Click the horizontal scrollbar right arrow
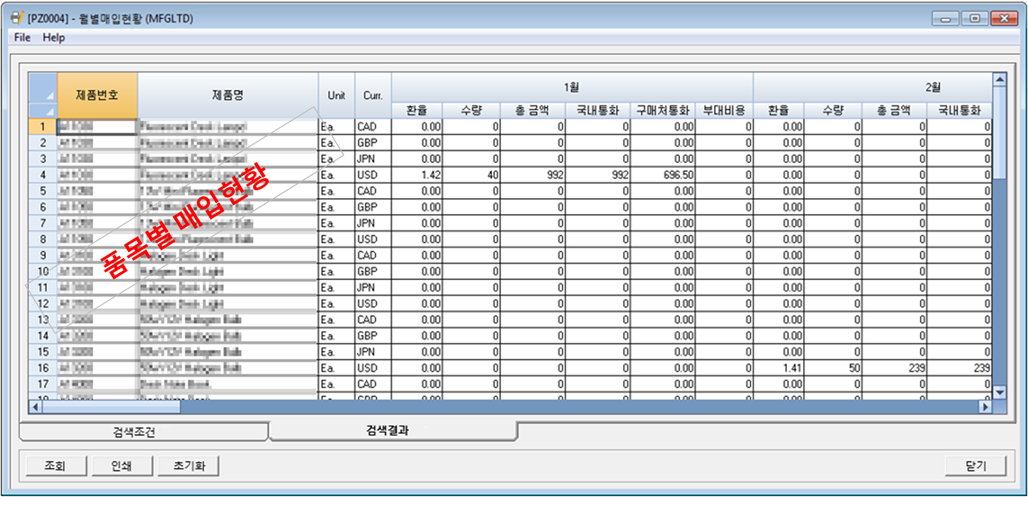Screen dimensions: 1028x506 (985, 407)
